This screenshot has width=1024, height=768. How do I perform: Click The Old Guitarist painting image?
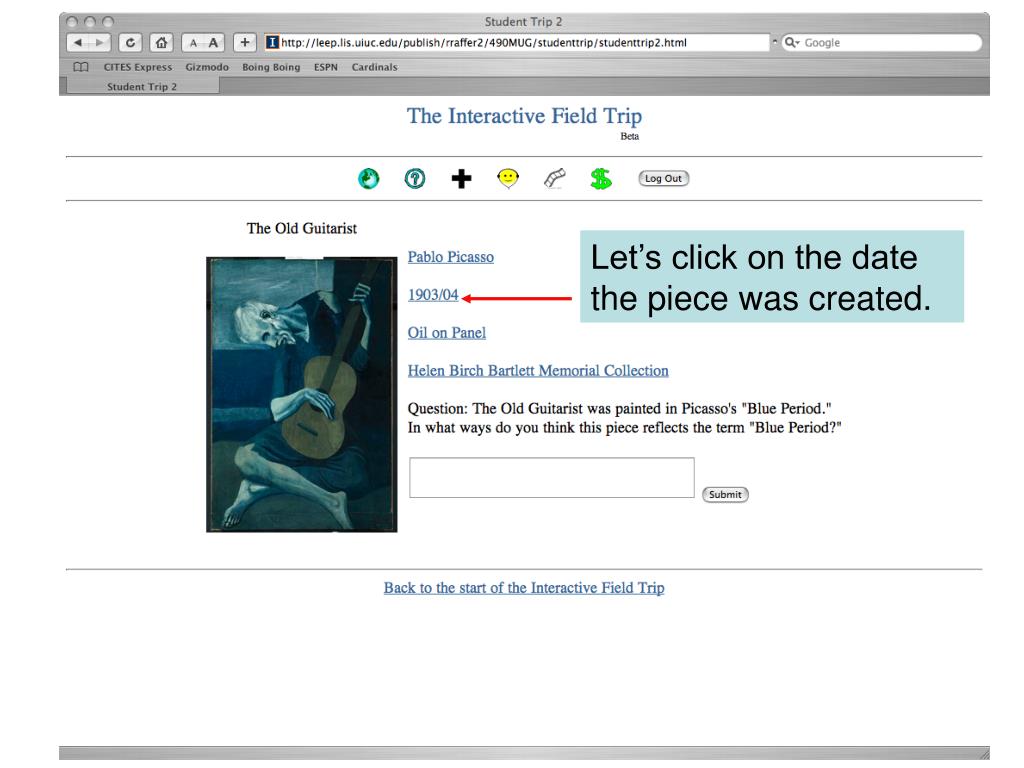coord(302,394)
